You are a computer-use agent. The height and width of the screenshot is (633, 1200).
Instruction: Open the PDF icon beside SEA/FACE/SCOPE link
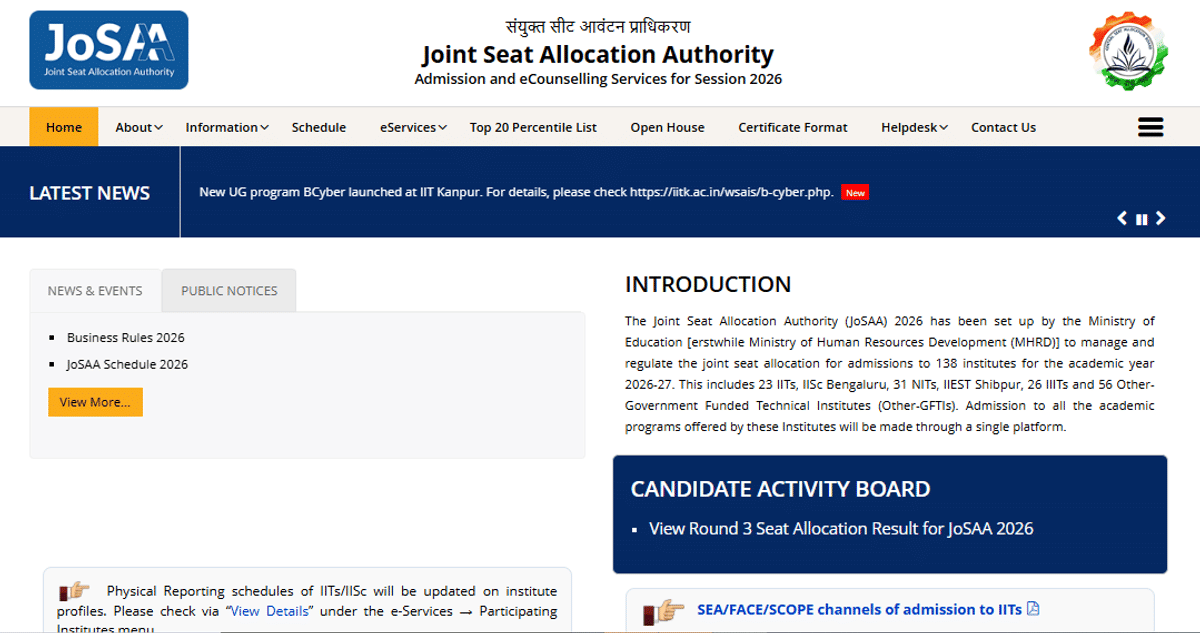(x=1033, y=609)
